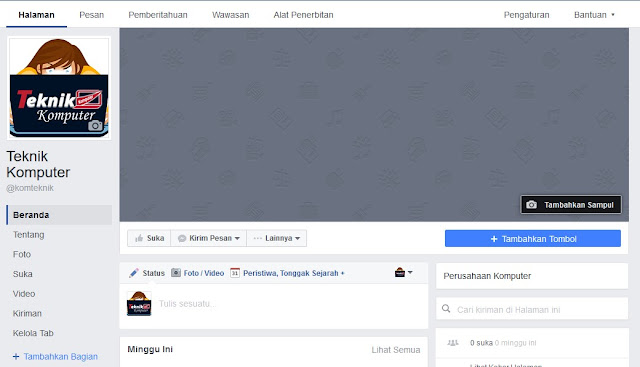Click the three-dots Lainnya icon
The height and width of the screenshot is (367, 640).
tap(258, 238)
